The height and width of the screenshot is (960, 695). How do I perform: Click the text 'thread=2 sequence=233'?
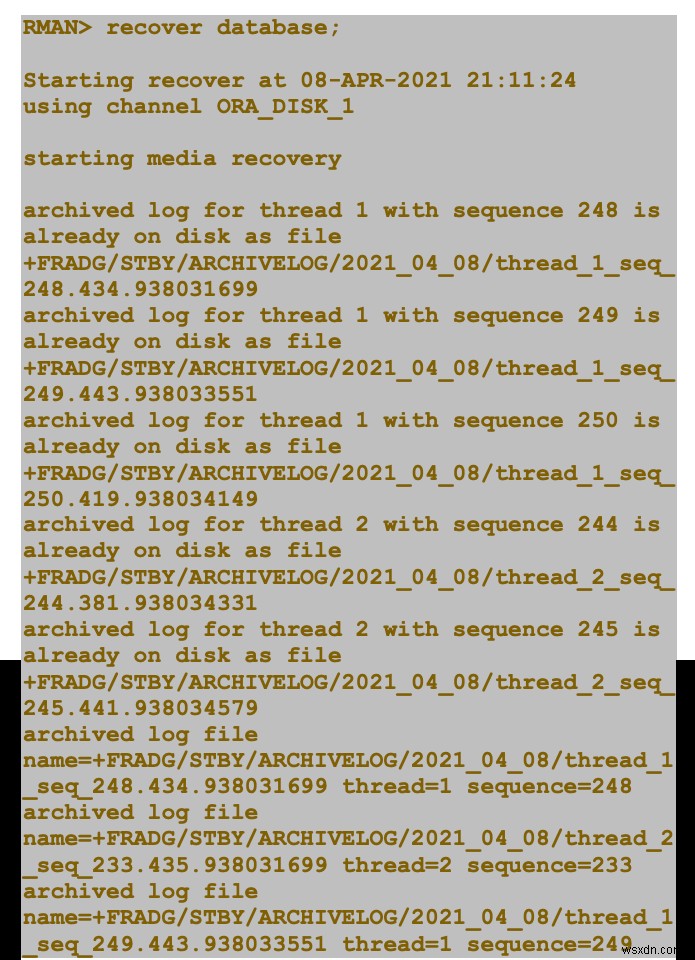click(x=487, y=864)
